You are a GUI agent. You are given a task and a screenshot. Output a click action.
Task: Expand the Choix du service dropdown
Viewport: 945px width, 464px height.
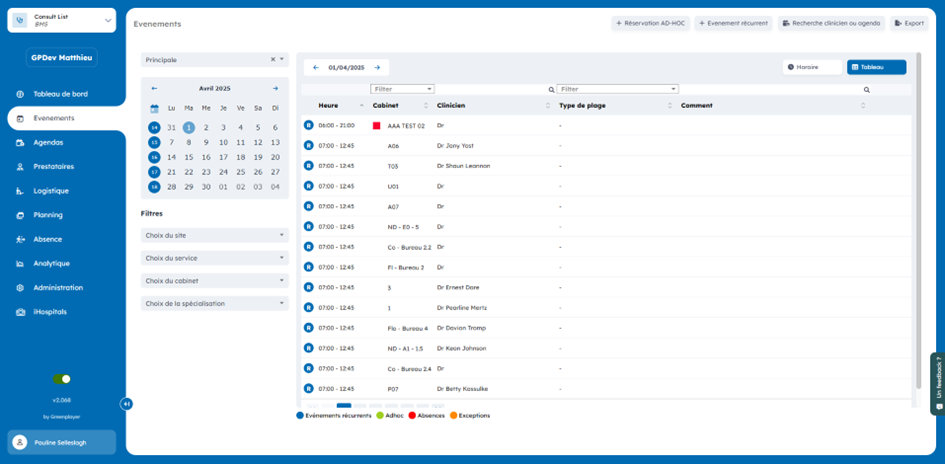coord(214,258)
